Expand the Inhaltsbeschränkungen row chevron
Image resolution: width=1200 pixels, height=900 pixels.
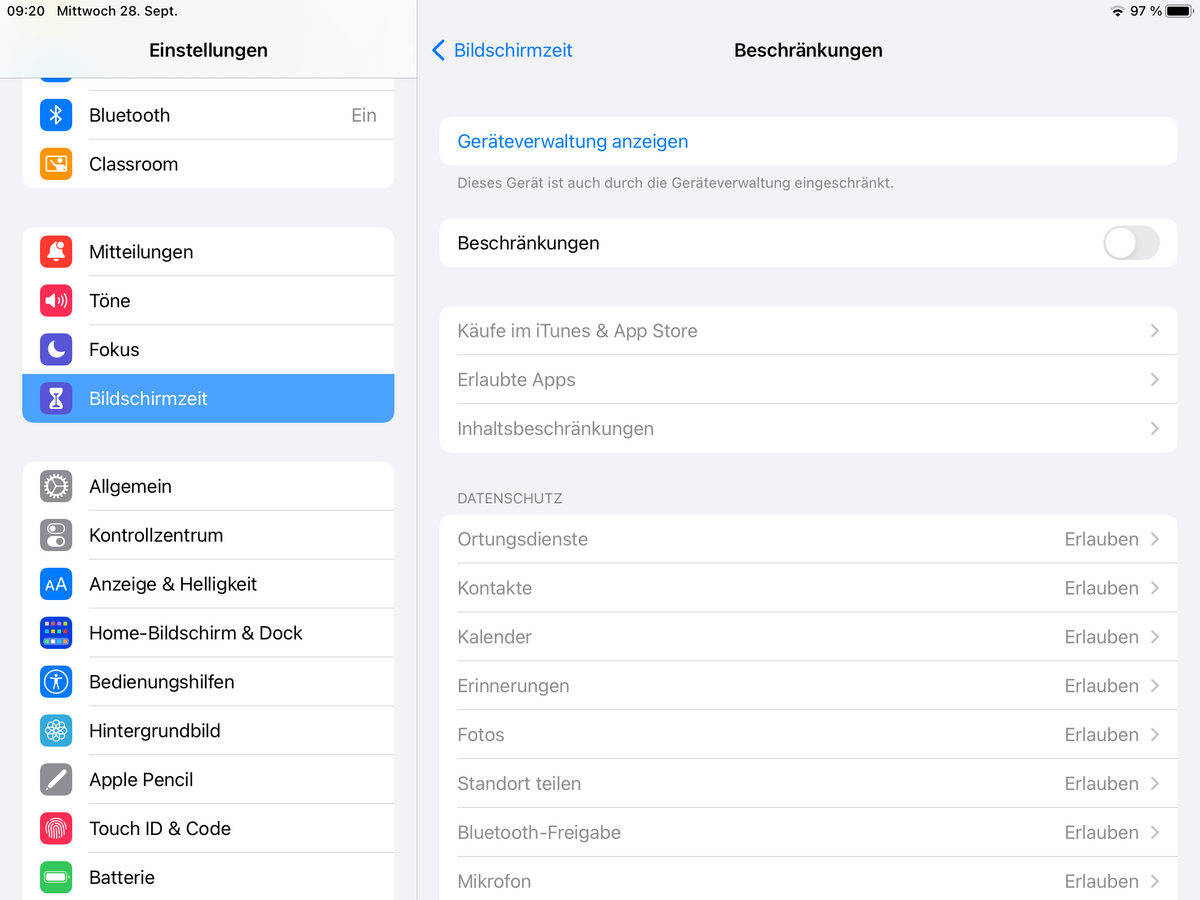click(x=1154, y=429)
